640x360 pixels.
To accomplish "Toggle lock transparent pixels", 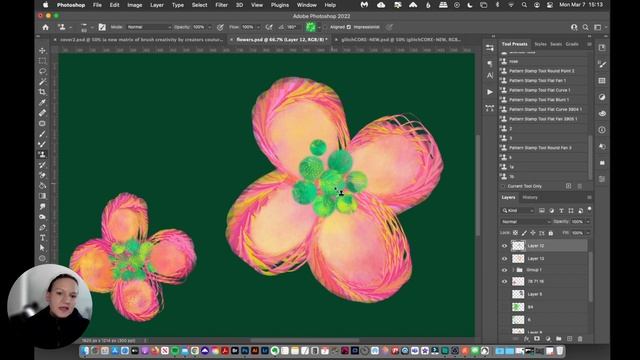I will pos(516,233).
